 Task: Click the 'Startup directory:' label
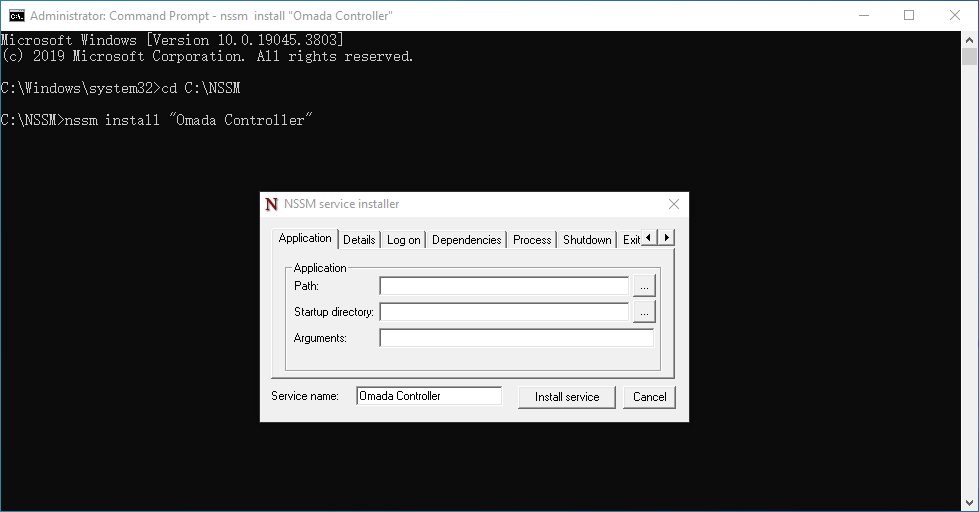pyautogui.click(x=333, y=312)
